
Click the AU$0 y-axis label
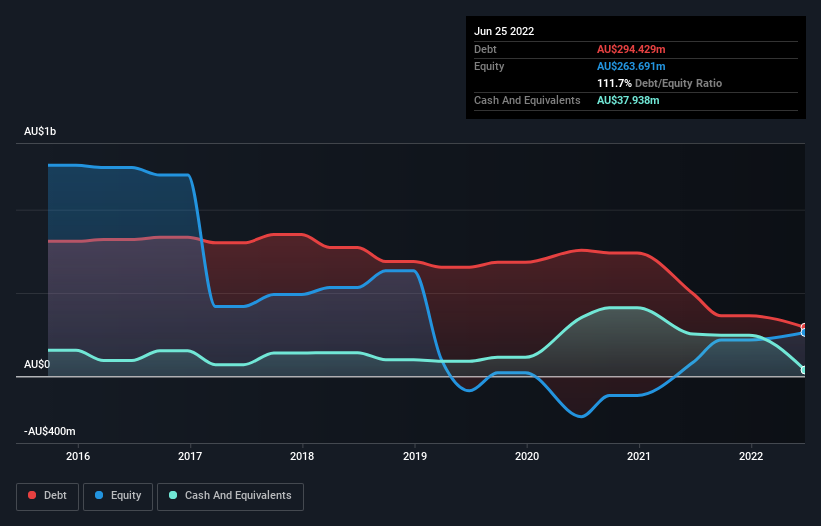[37, 364]
